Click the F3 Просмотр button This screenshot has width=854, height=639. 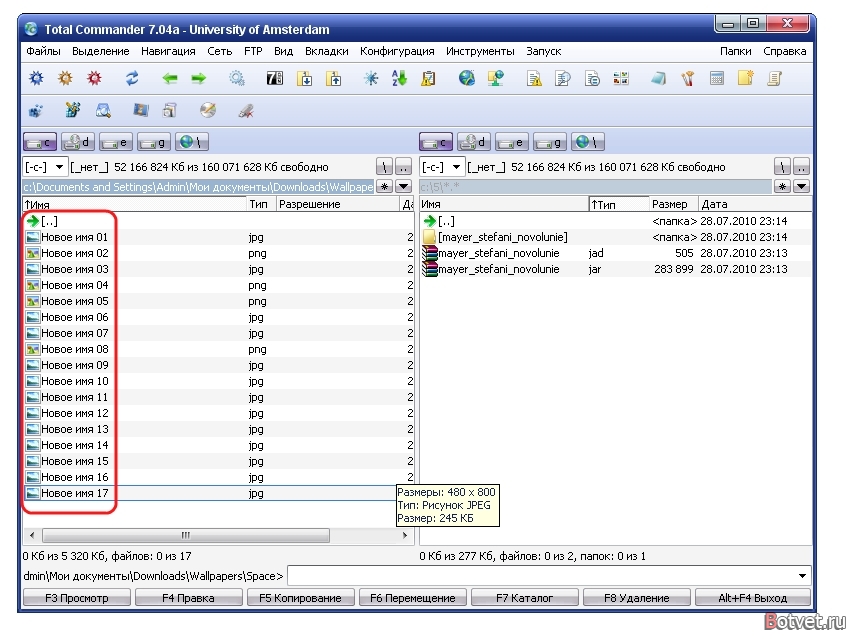(77, 598)
